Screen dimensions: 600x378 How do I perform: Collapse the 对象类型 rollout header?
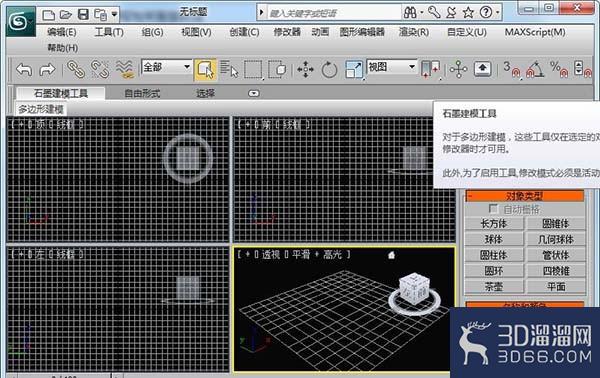[x=524, y=196]
